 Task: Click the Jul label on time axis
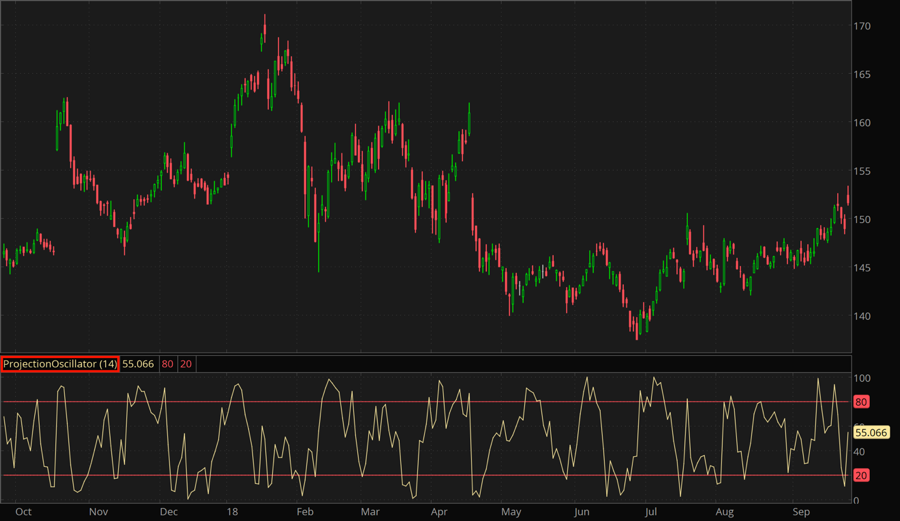651,512
